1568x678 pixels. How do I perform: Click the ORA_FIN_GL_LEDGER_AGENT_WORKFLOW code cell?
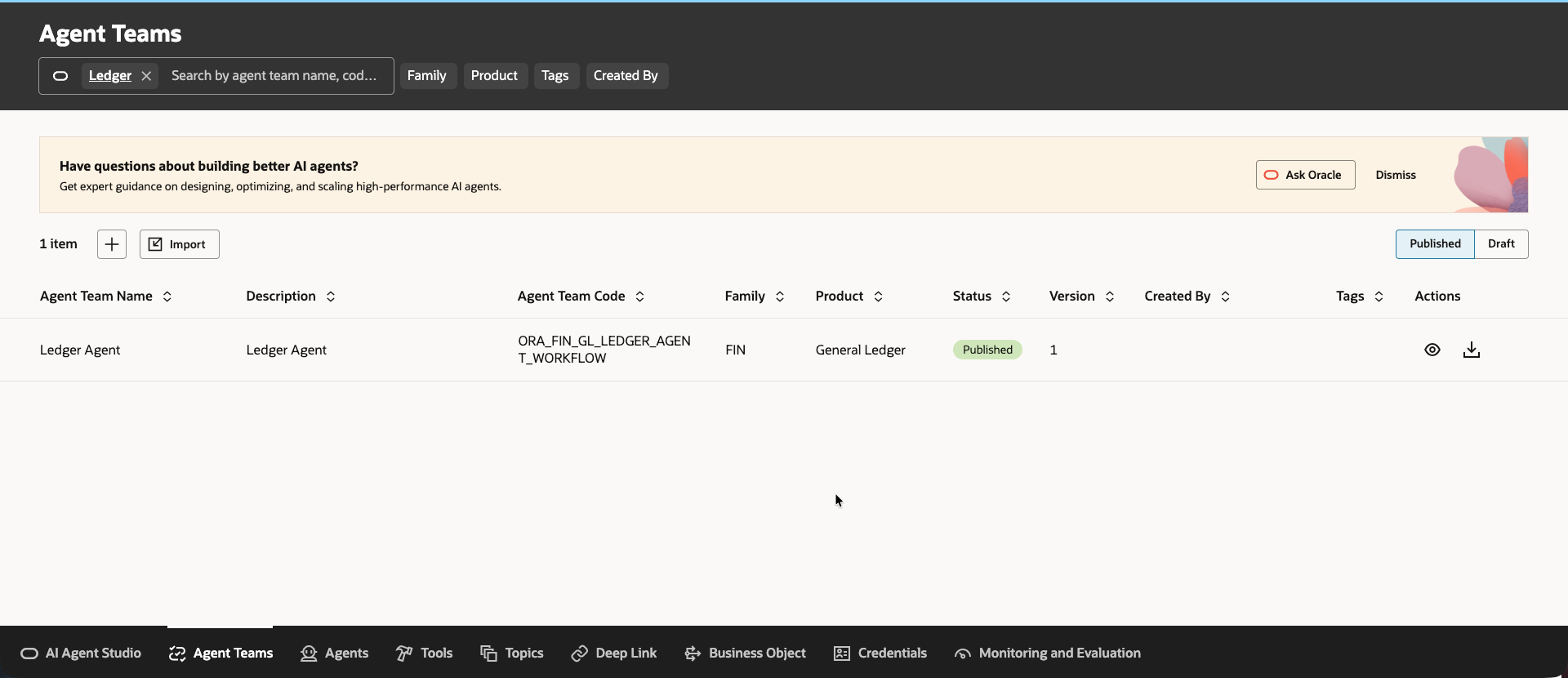604,350
